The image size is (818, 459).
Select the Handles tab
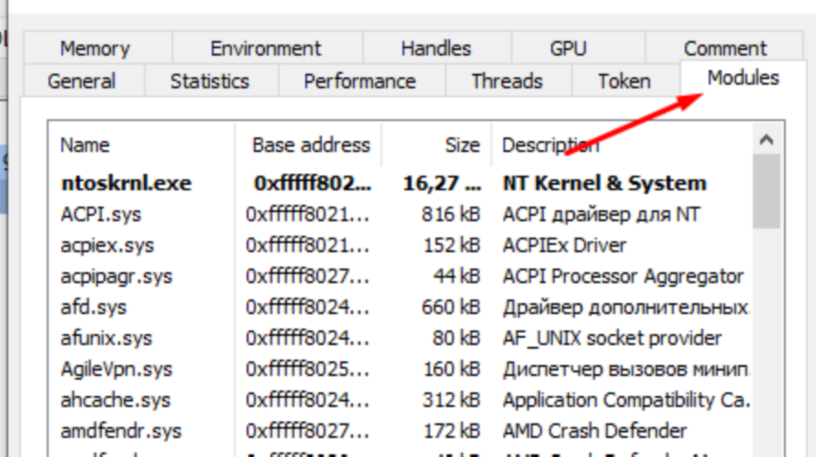coord(435,48)
